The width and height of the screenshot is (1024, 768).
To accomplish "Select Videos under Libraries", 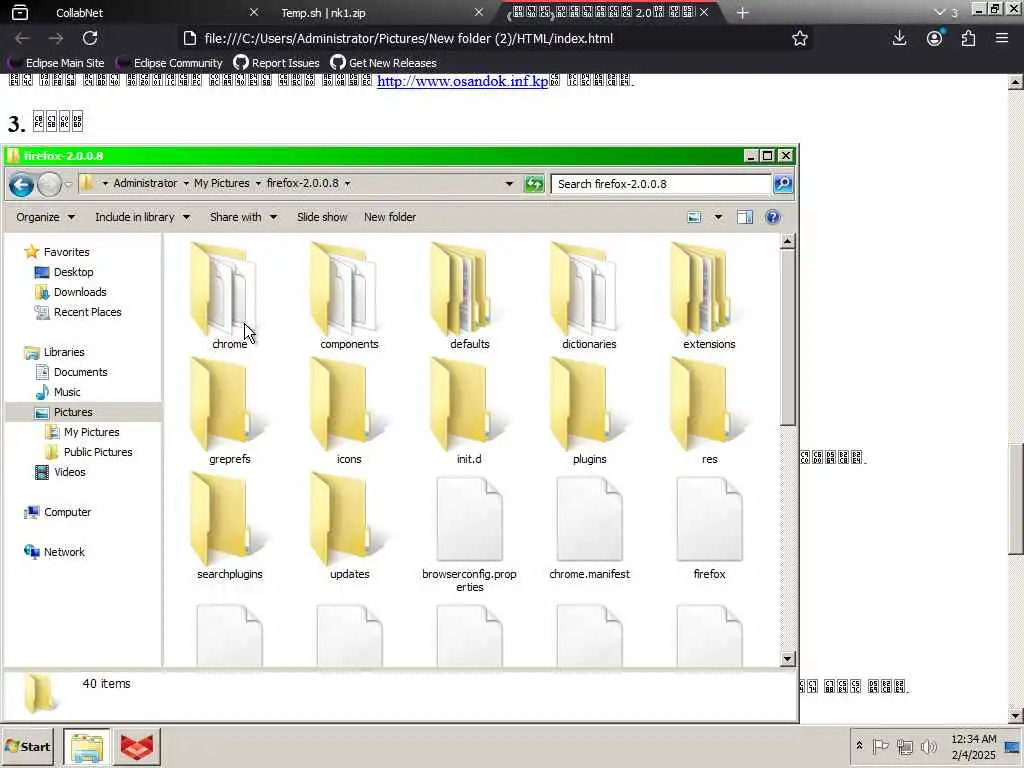I will coord(60,472).
